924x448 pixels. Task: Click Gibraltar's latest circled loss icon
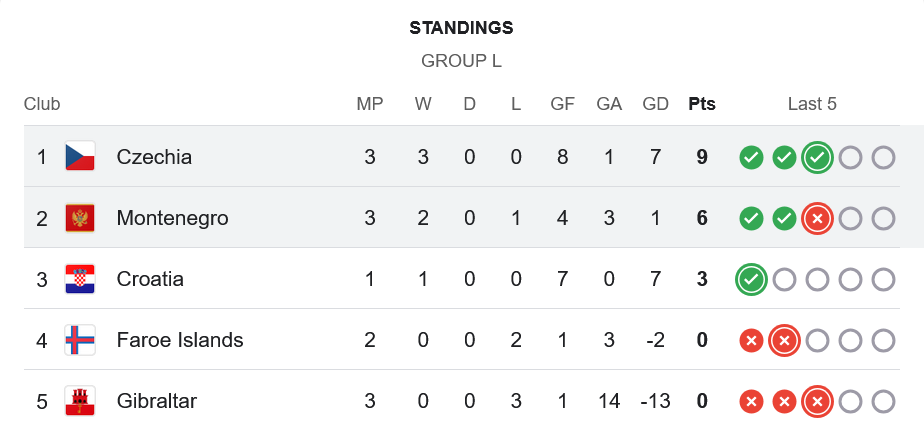[817, 402]
